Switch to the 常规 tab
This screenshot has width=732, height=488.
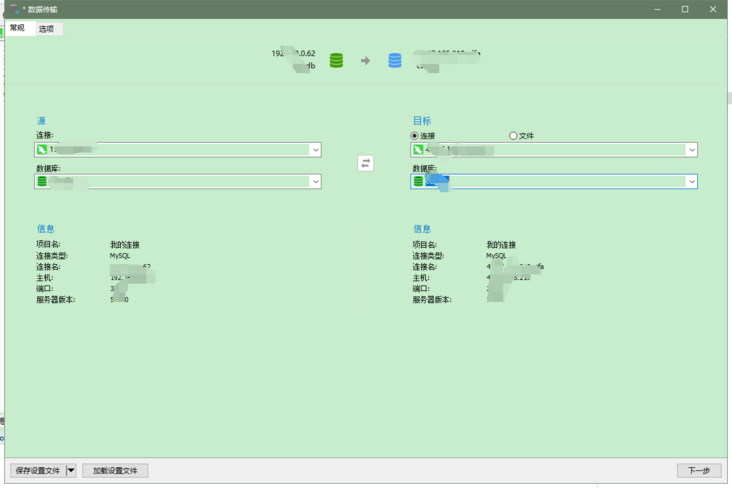18,28
